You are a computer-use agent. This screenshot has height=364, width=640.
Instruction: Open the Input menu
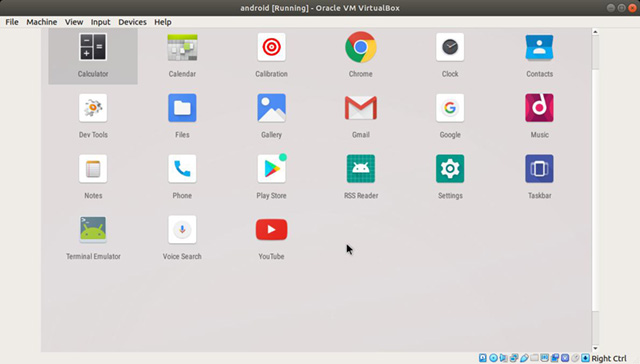point(100,22)
